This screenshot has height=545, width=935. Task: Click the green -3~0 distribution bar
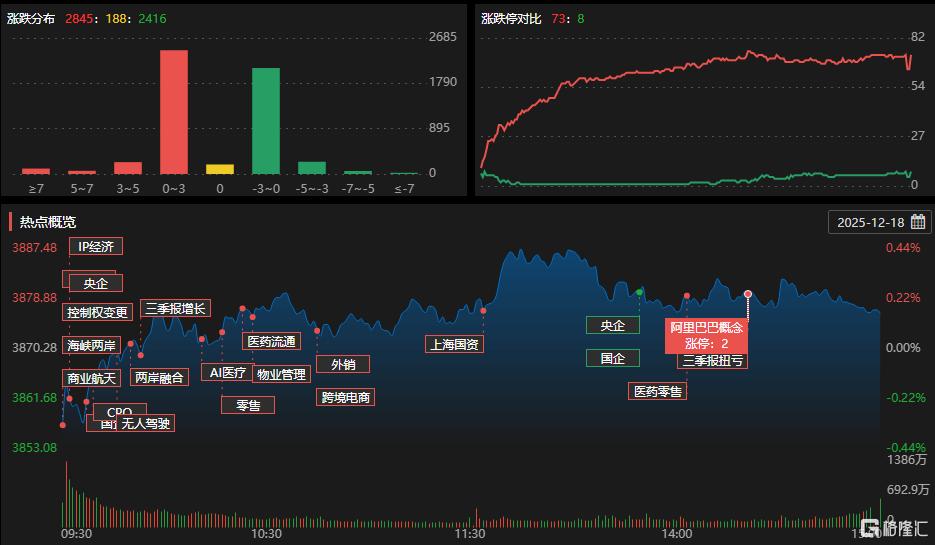pyautogui.click(x=265, y=121)
